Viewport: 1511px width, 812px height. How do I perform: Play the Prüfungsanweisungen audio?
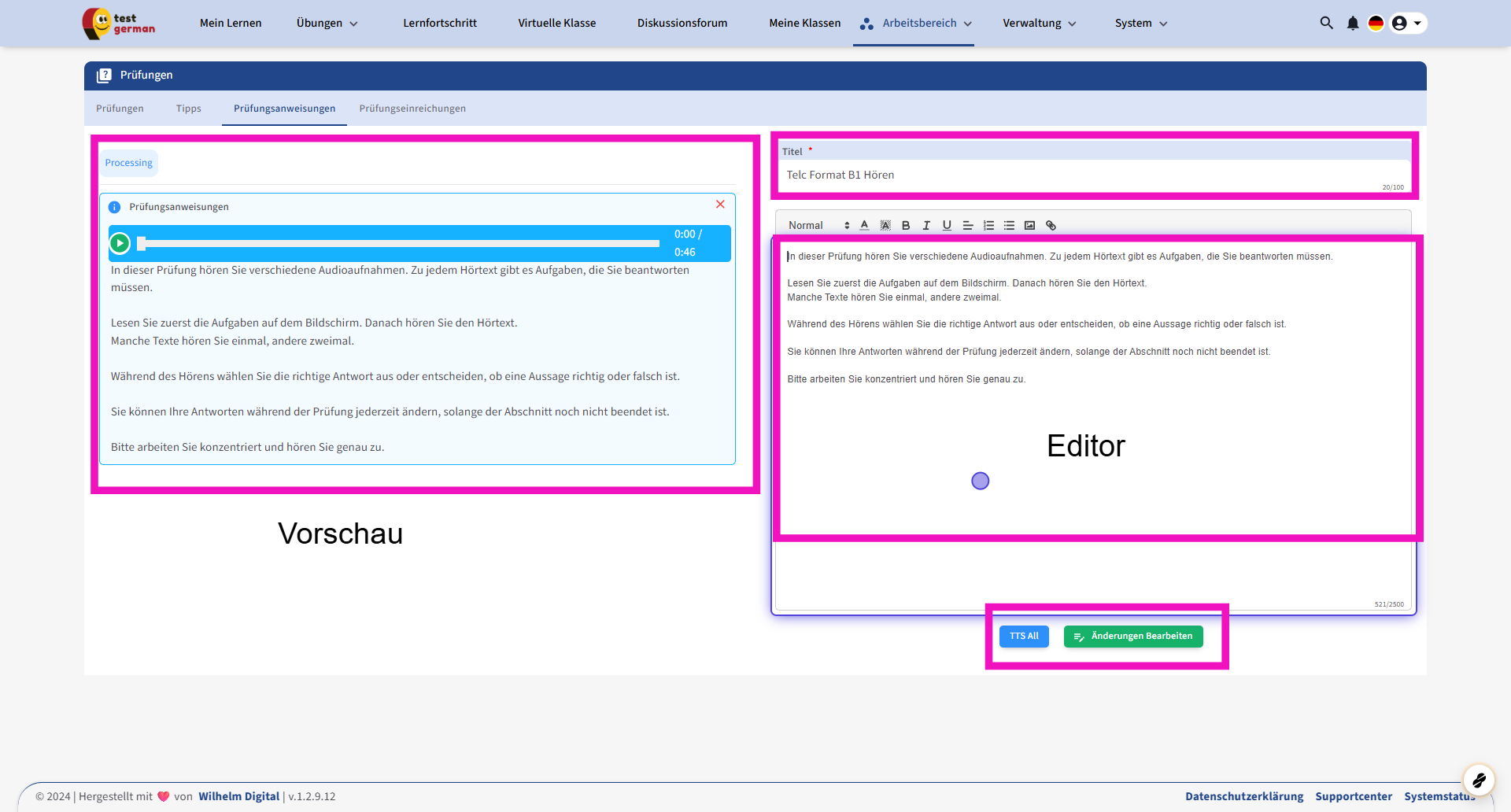point(120,243)
